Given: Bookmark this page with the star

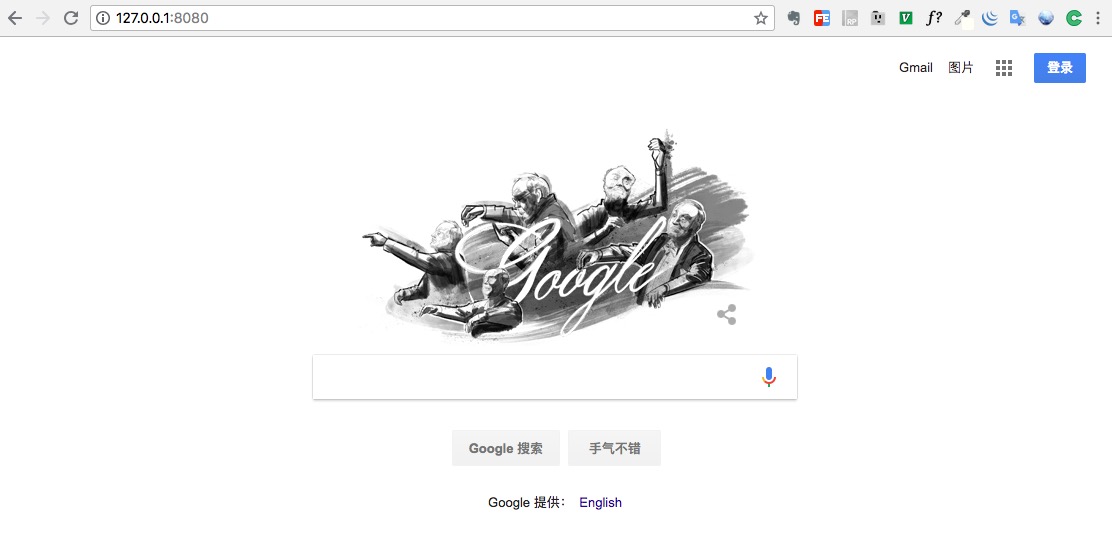Looking at the screenshot, I should pyautogui.click(x=761, y=18).
